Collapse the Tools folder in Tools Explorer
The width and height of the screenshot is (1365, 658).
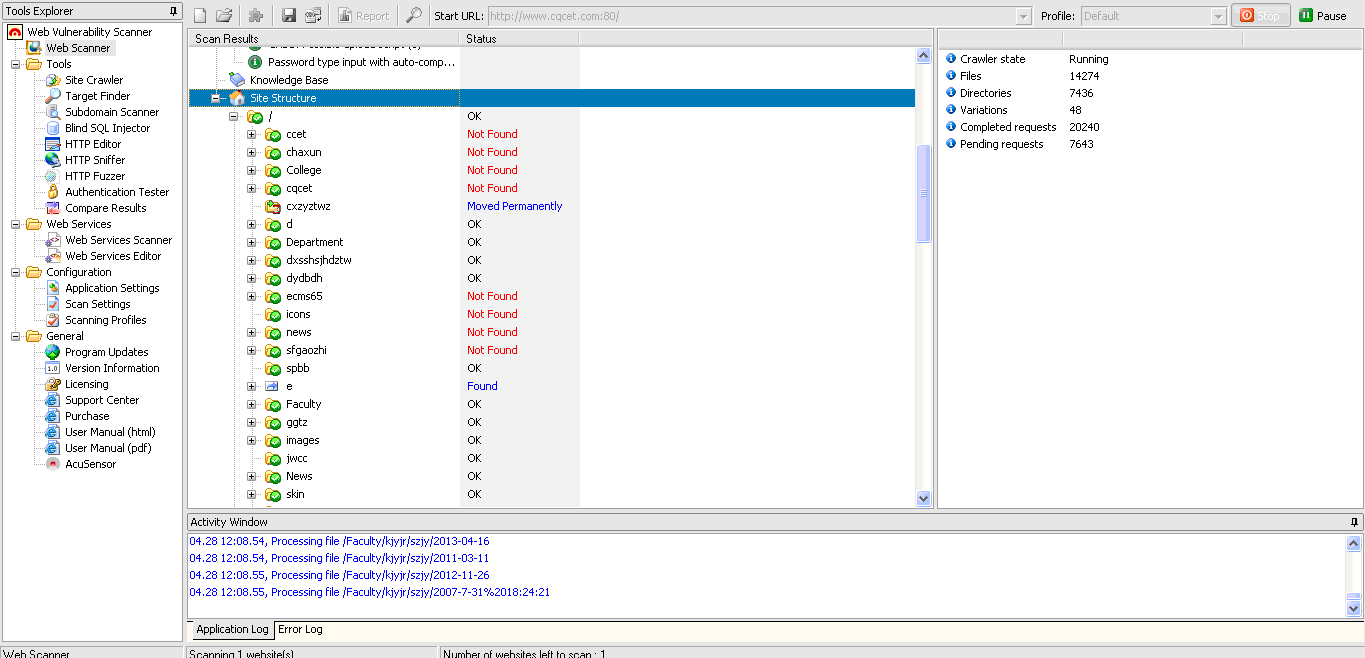click(16, 64)
